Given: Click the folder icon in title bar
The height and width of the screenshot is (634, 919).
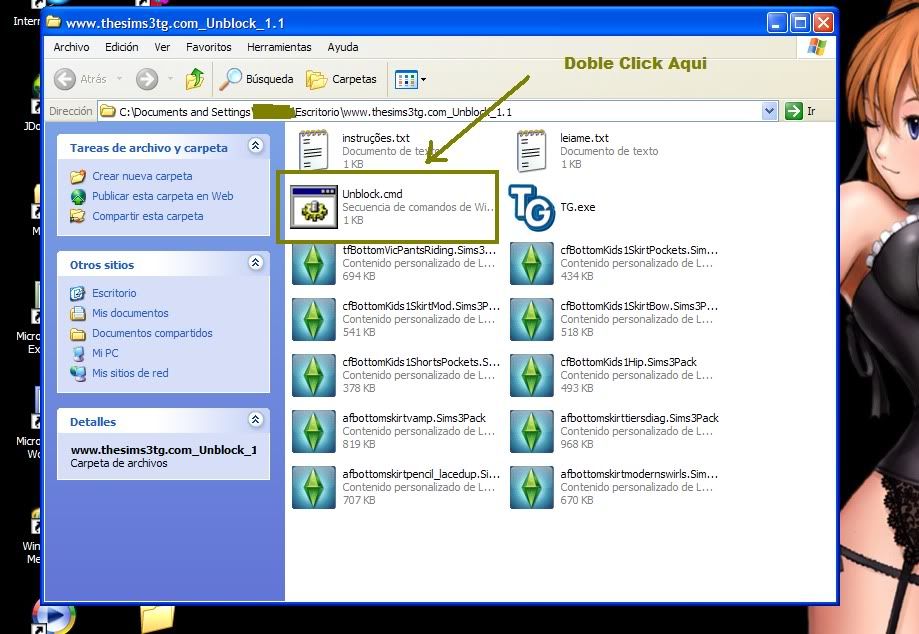Looking at the screenshot, I should (54, 22).
